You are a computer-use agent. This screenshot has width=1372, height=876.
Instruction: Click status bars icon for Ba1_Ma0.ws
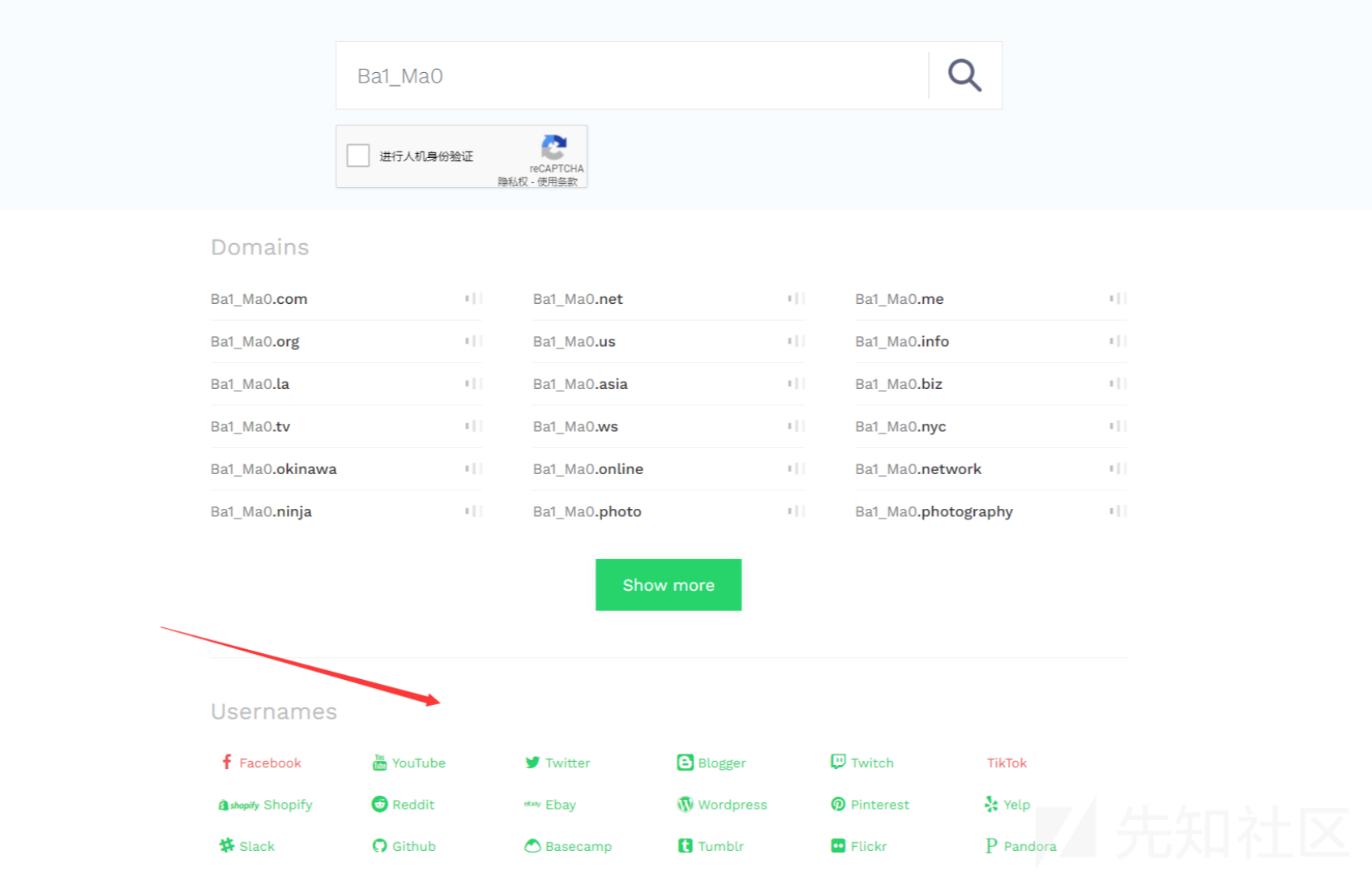point(797,426)
